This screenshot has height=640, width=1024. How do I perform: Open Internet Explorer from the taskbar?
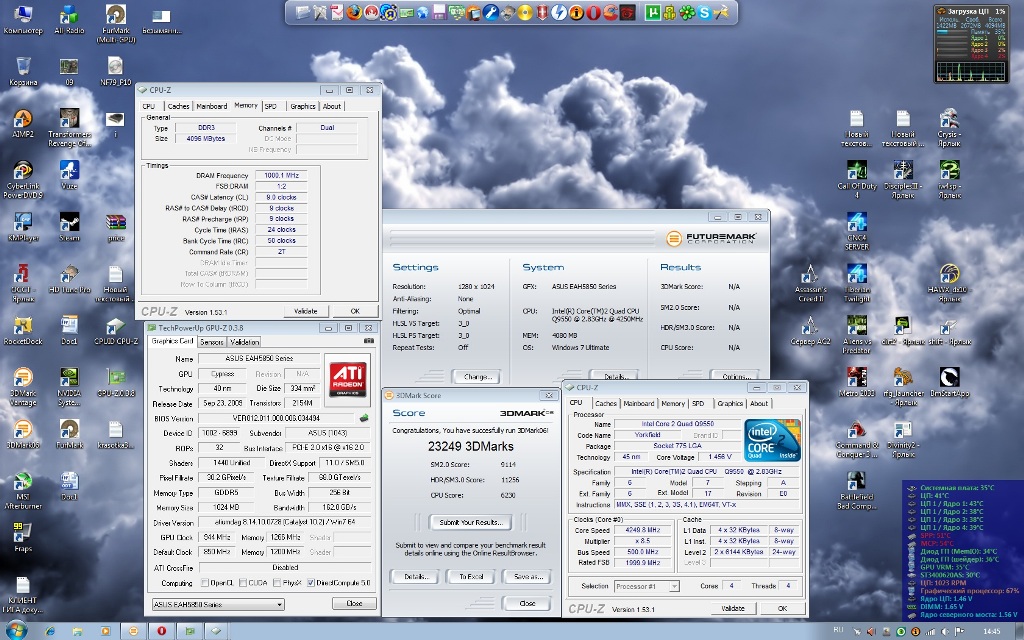click(50, 632)
